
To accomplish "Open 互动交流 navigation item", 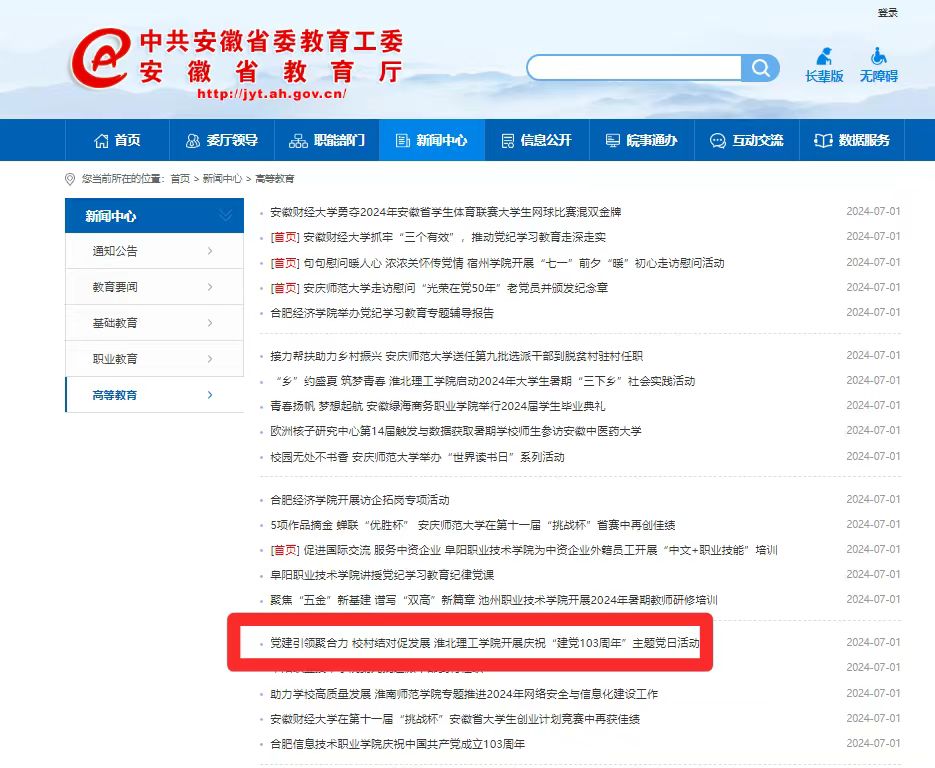I will click(x=746, y=140).
